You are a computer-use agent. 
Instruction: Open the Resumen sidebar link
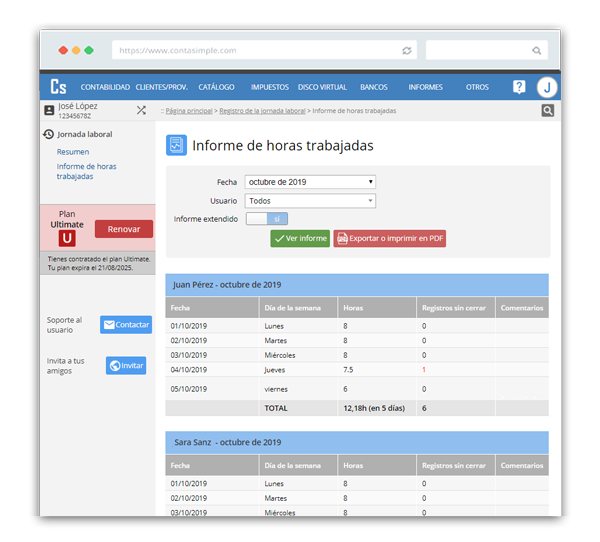(73, 152)
